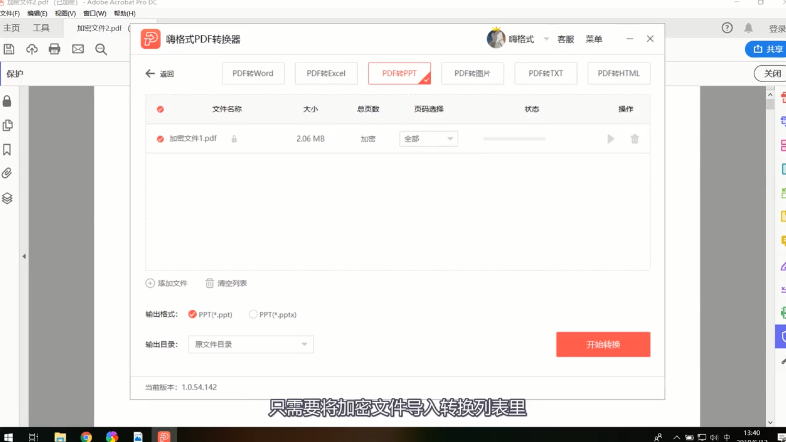Toggle the checkbox for 加密文件1.pdf

160,139
